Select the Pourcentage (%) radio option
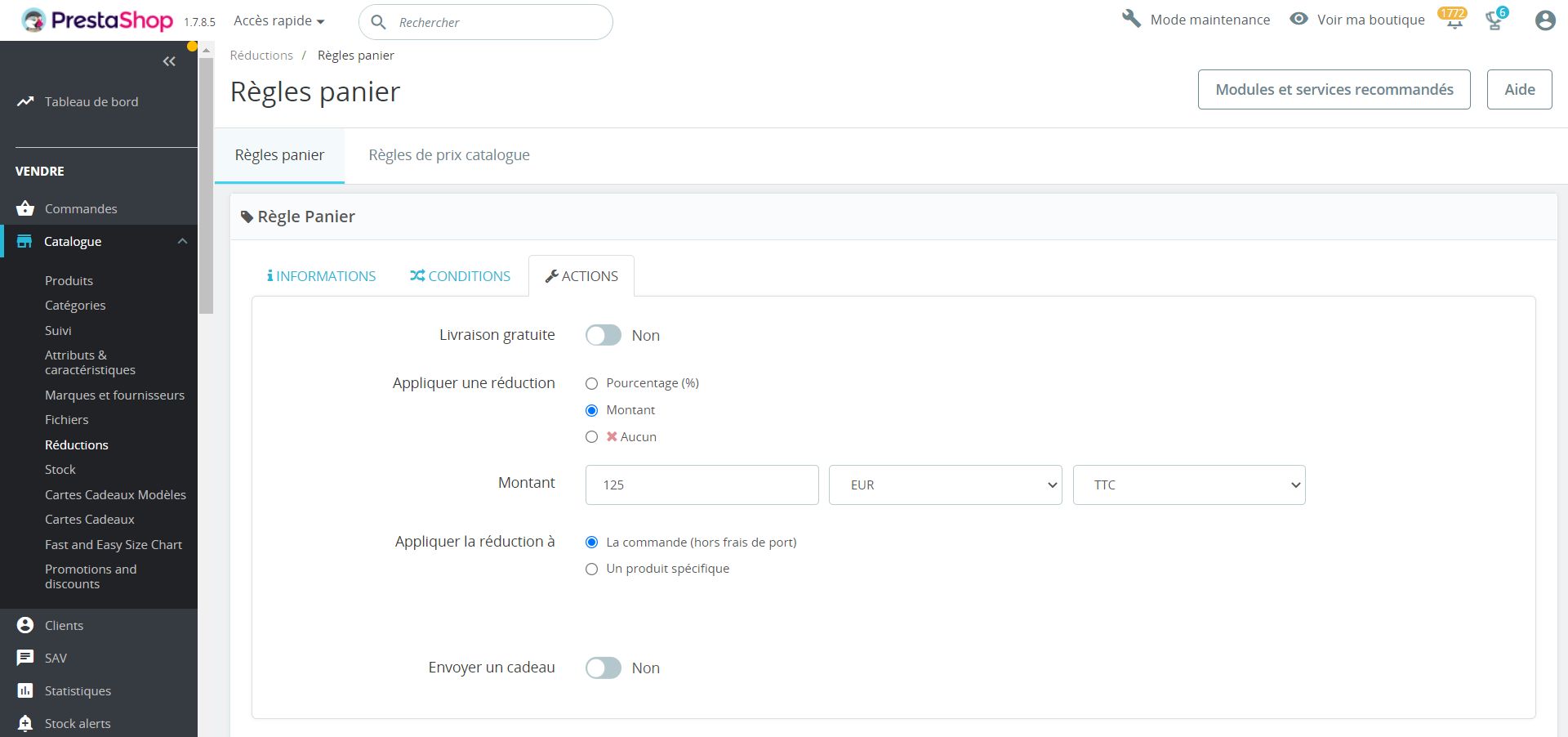1568x737 pixels. [592, 383]
